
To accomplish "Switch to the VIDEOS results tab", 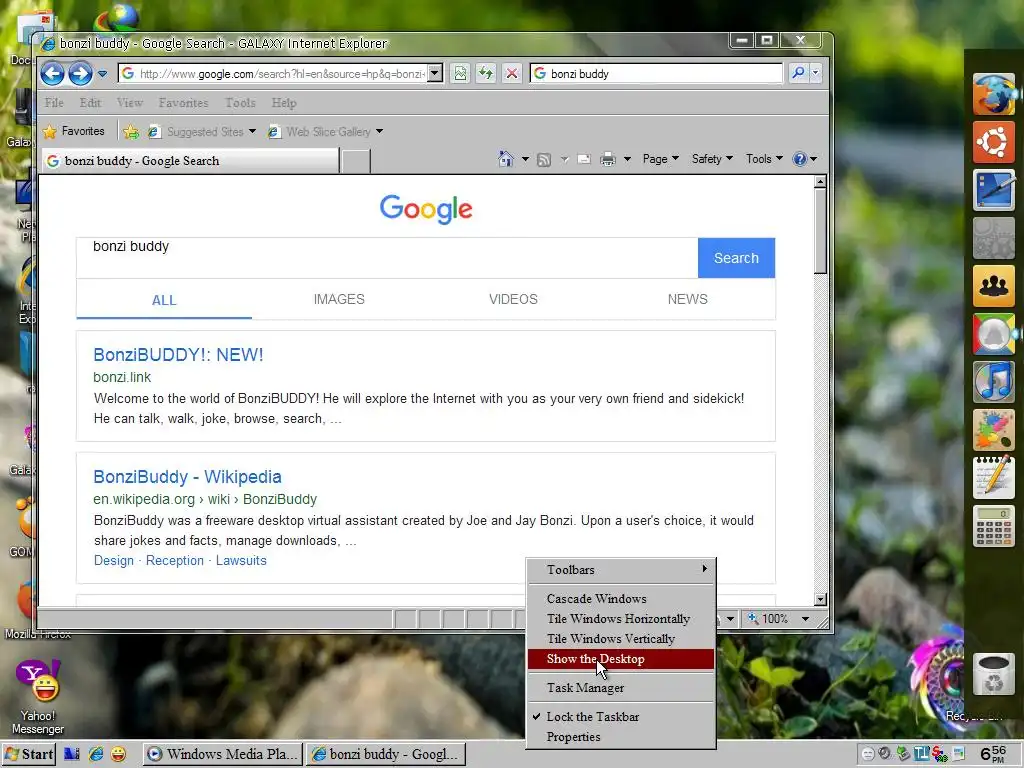I will click(513, 299).
